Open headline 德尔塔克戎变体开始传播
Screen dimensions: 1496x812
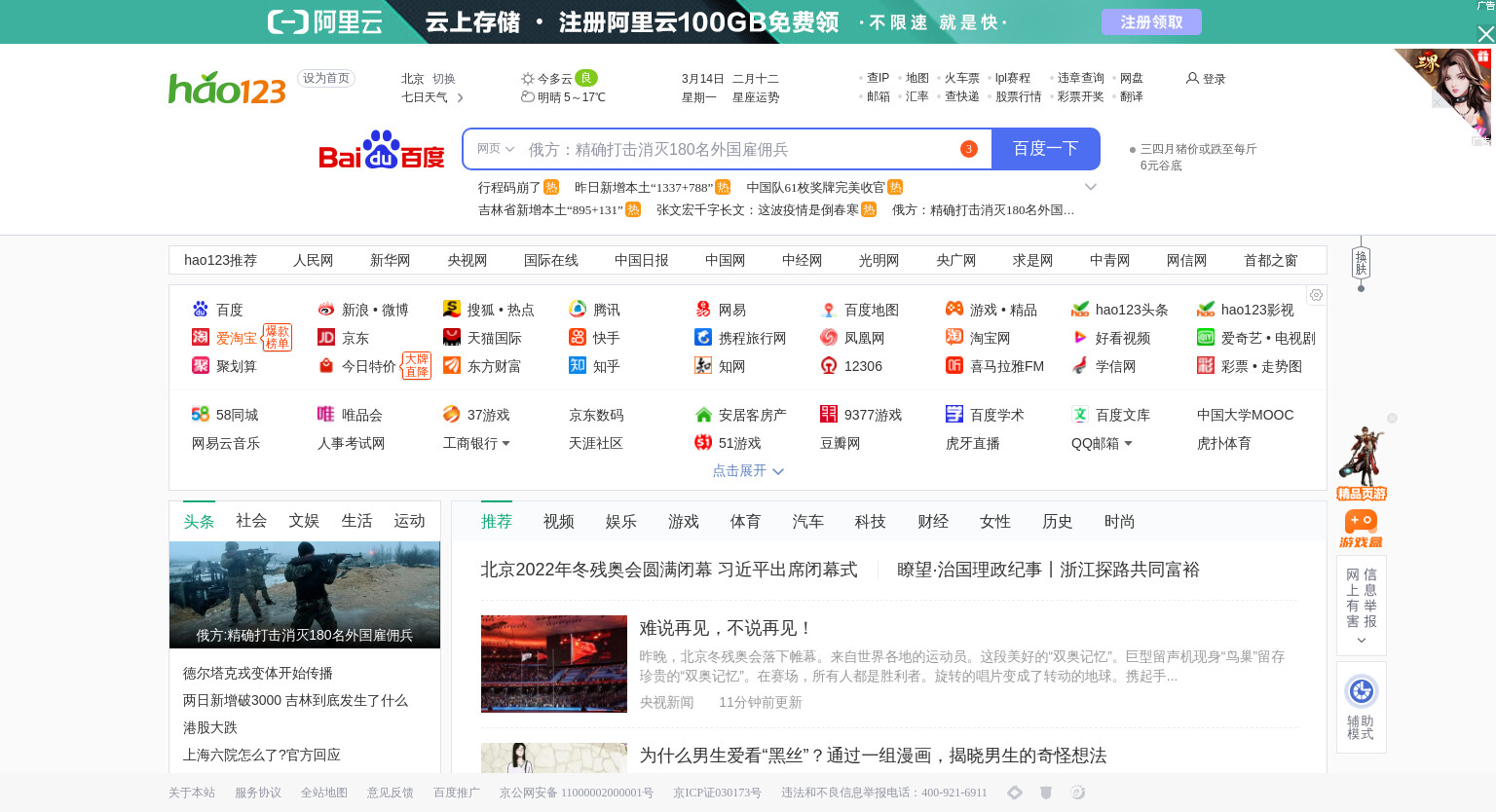[258, 673]
